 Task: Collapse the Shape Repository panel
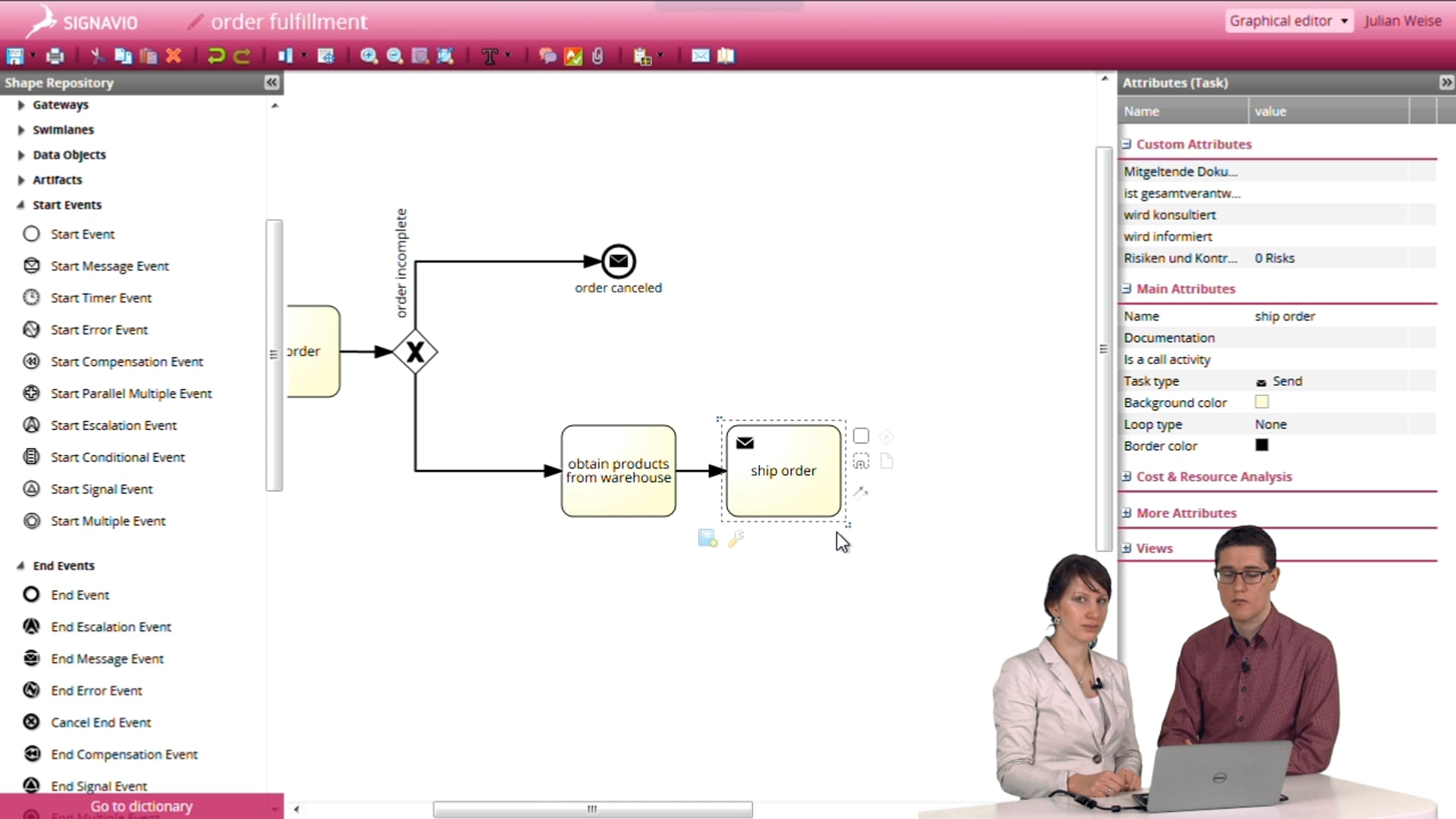271,83
